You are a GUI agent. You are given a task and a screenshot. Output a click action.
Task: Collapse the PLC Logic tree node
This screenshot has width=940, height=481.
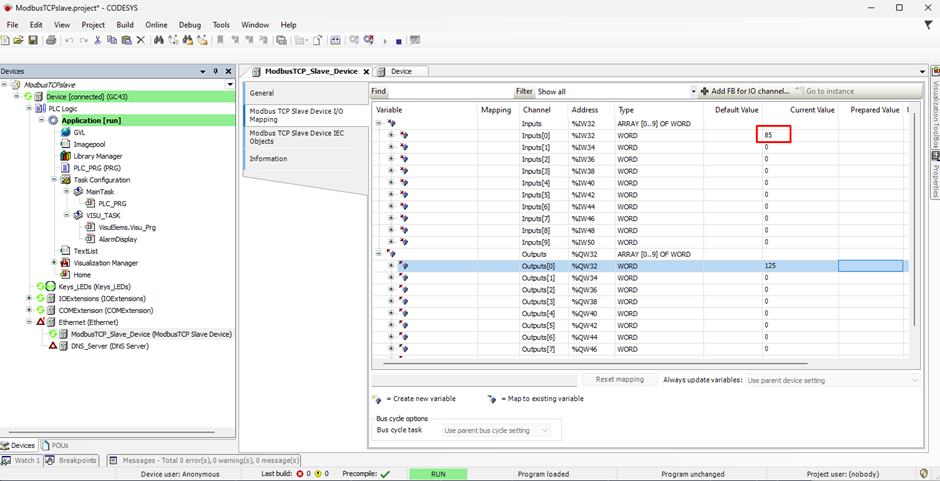pyautogui.click(x=29, y=109)
